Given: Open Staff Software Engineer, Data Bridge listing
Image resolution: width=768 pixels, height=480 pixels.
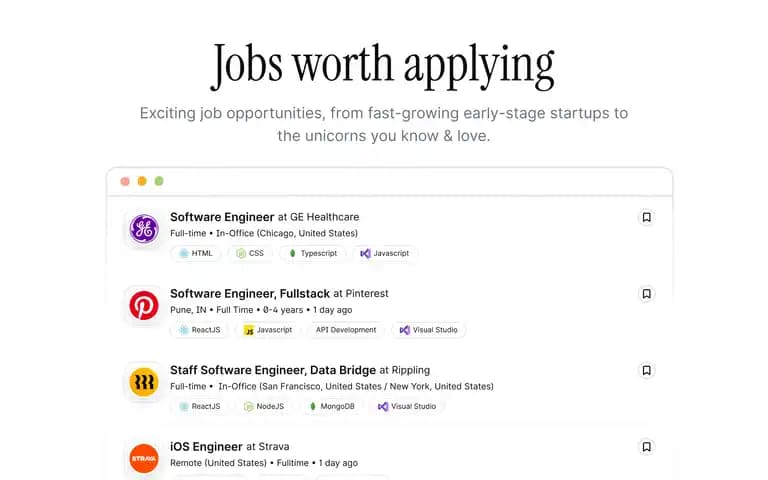Looking at the screenshot, I should point(273,370).
